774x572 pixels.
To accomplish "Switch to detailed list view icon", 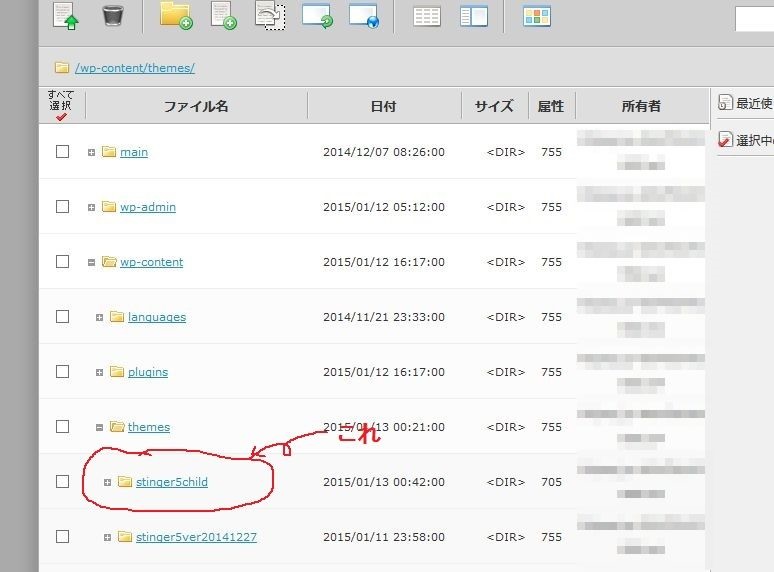I will [427, 16].
